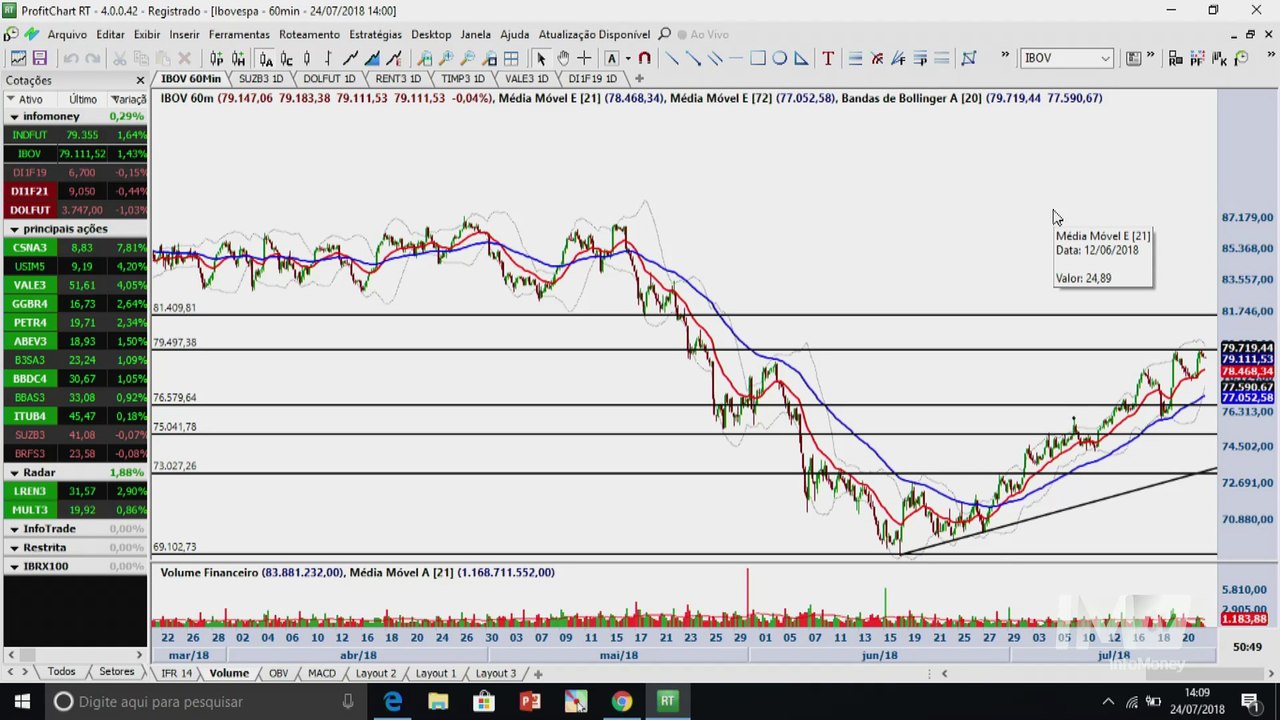Select the bar chart type icon
Viewport: 1280px width, 720px height.
[x=329, y=58]
